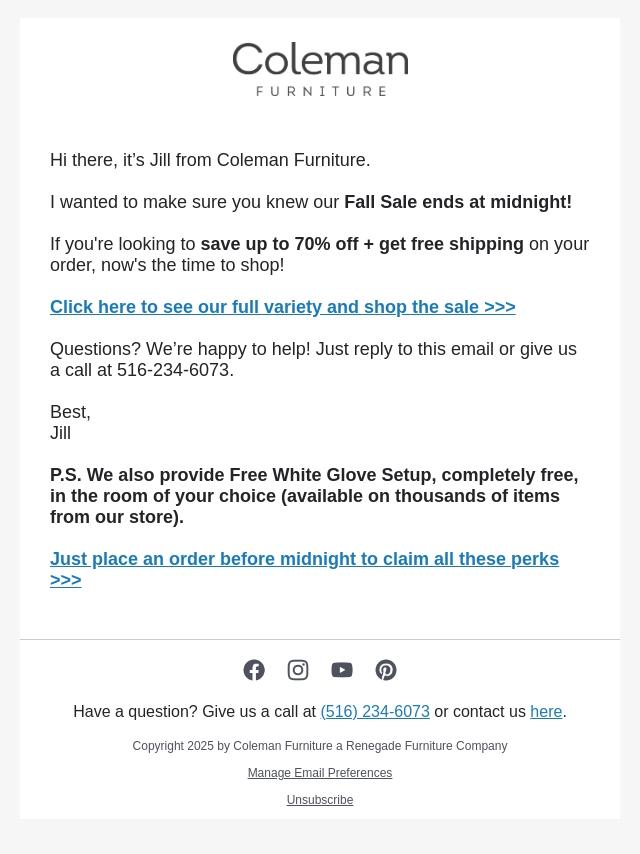Click the 516-234-6073 number in the body
Image resolution: width=640 pixels, height=854 pixels.
[x=173, y=370]
